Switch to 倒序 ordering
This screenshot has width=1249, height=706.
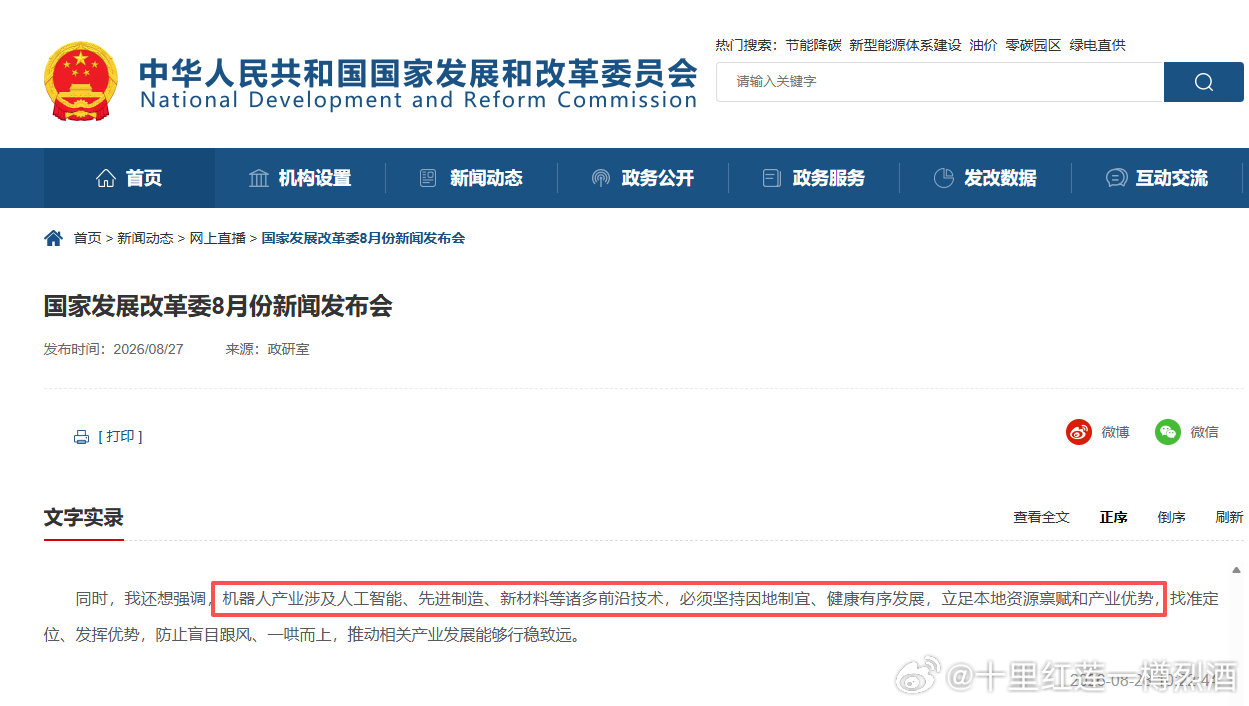point(1171,517)
